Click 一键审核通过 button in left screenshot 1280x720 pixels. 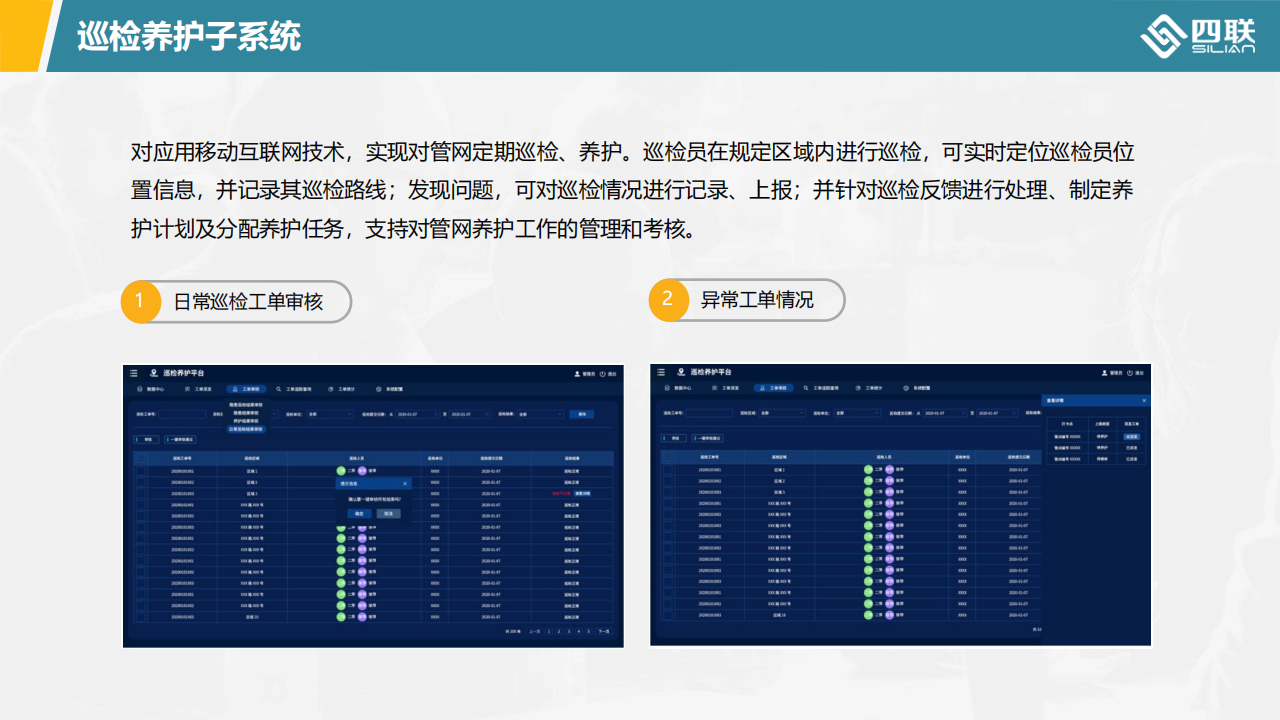(180, 438)
